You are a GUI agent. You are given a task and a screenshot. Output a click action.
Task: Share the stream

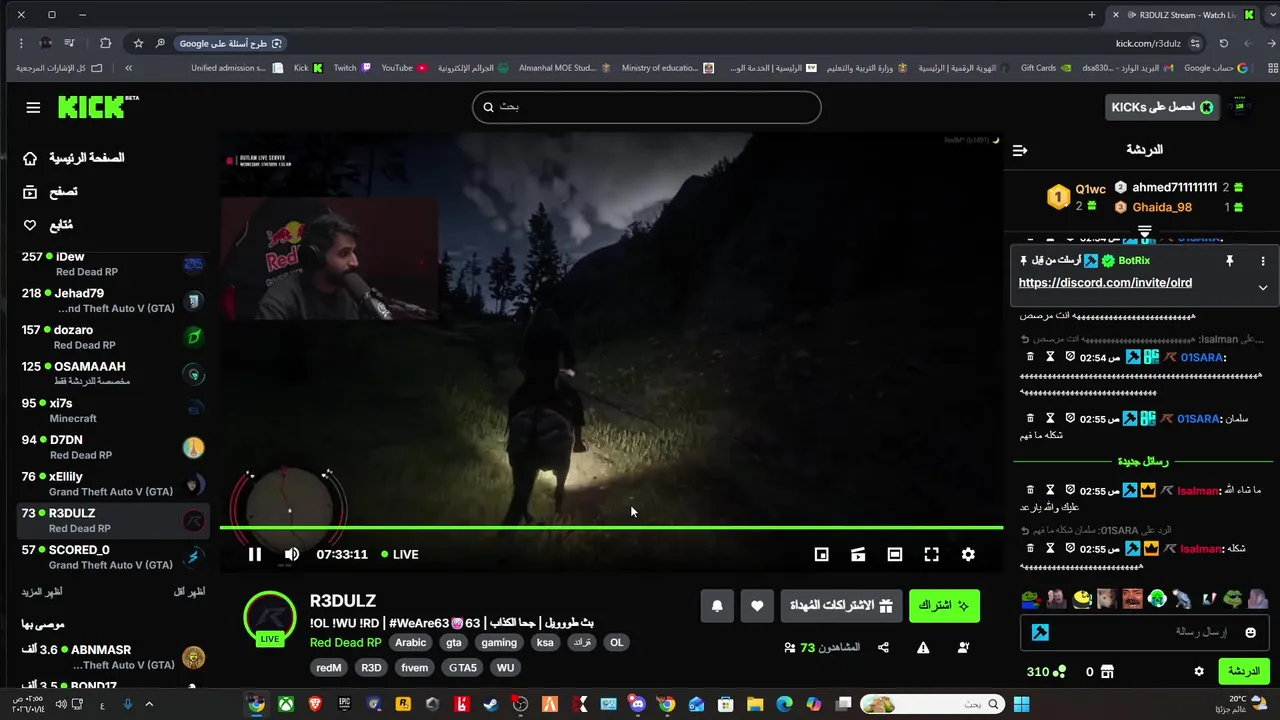(x=883, y=648)
